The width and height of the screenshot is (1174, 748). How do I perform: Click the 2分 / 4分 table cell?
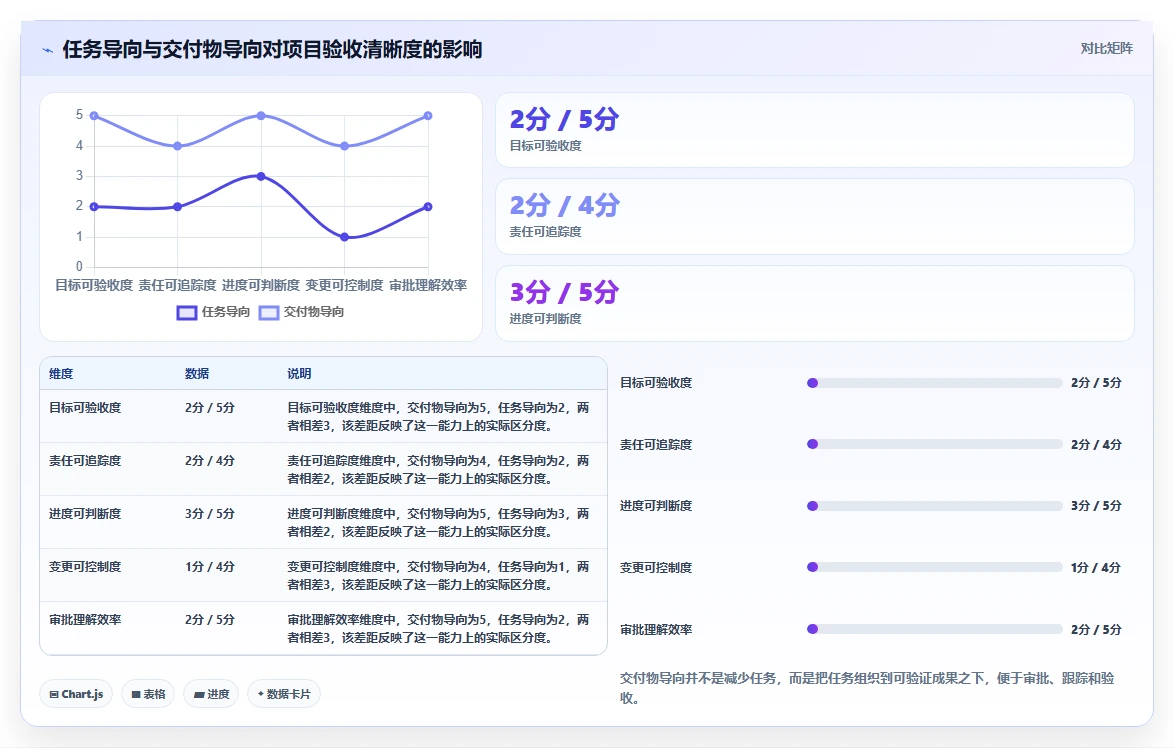[x=210, y=461]
